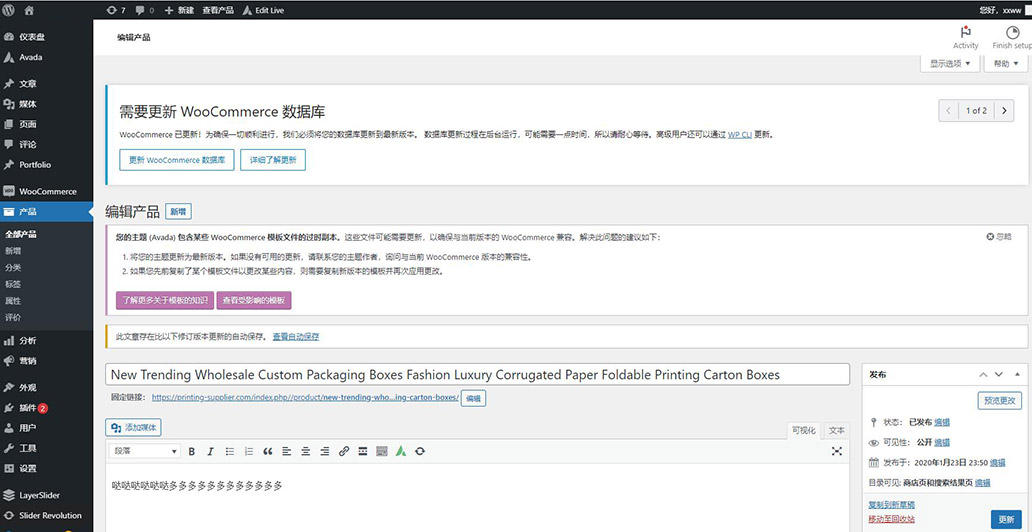This screenshot has width=1032, height=532.
Task: Click the insert link icon
Action: pyautogui.click(x=344, y=452)
